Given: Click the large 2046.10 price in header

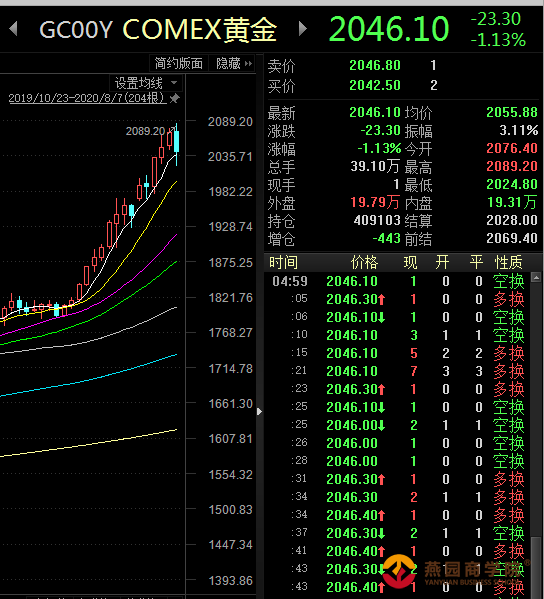Looking at the screenshot, I should pos(389,29).
